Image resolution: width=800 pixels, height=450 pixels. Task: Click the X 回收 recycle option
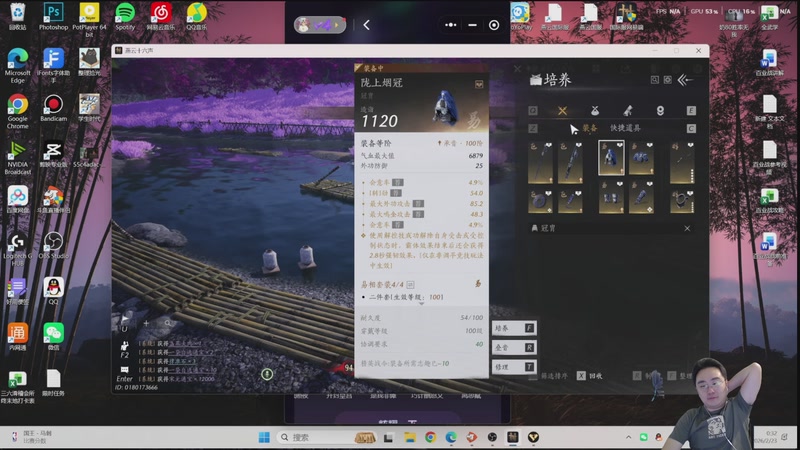[590, 376]
